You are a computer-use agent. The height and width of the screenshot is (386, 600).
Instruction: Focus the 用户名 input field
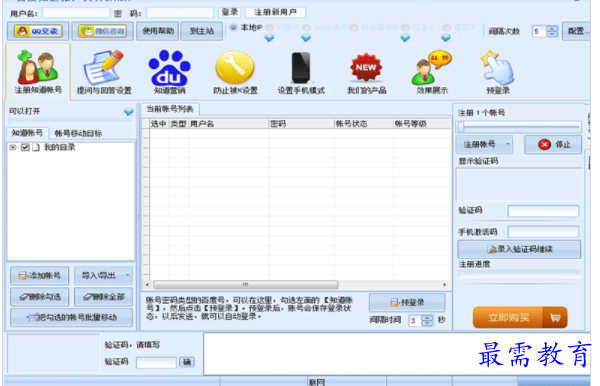[76, 13]
